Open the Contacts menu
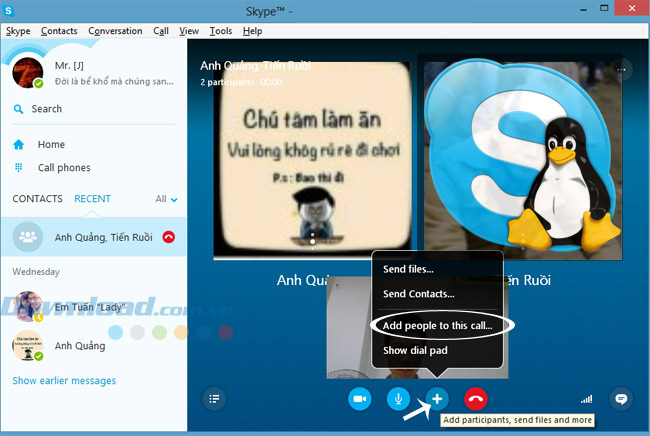This screenshot has width=650, height=436. click(x=59, y=31)
